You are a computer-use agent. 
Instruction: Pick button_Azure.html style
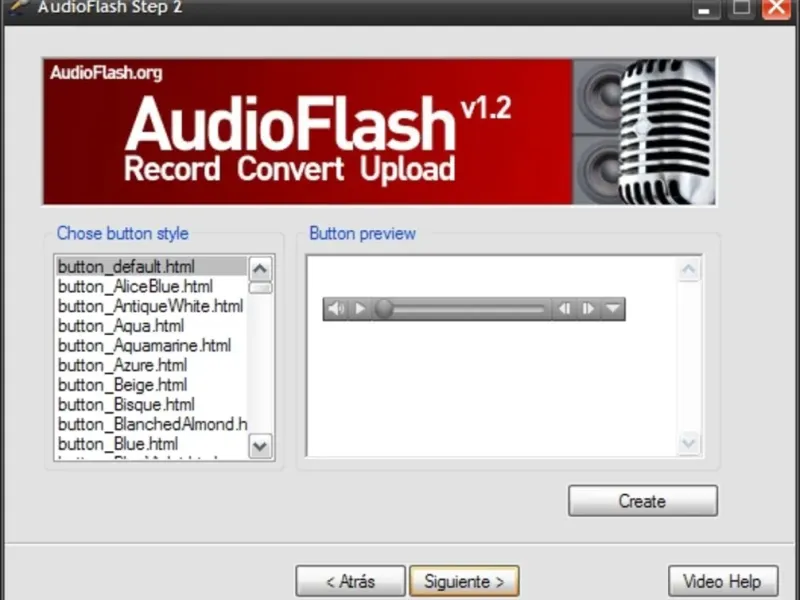(x=151, y=365)
